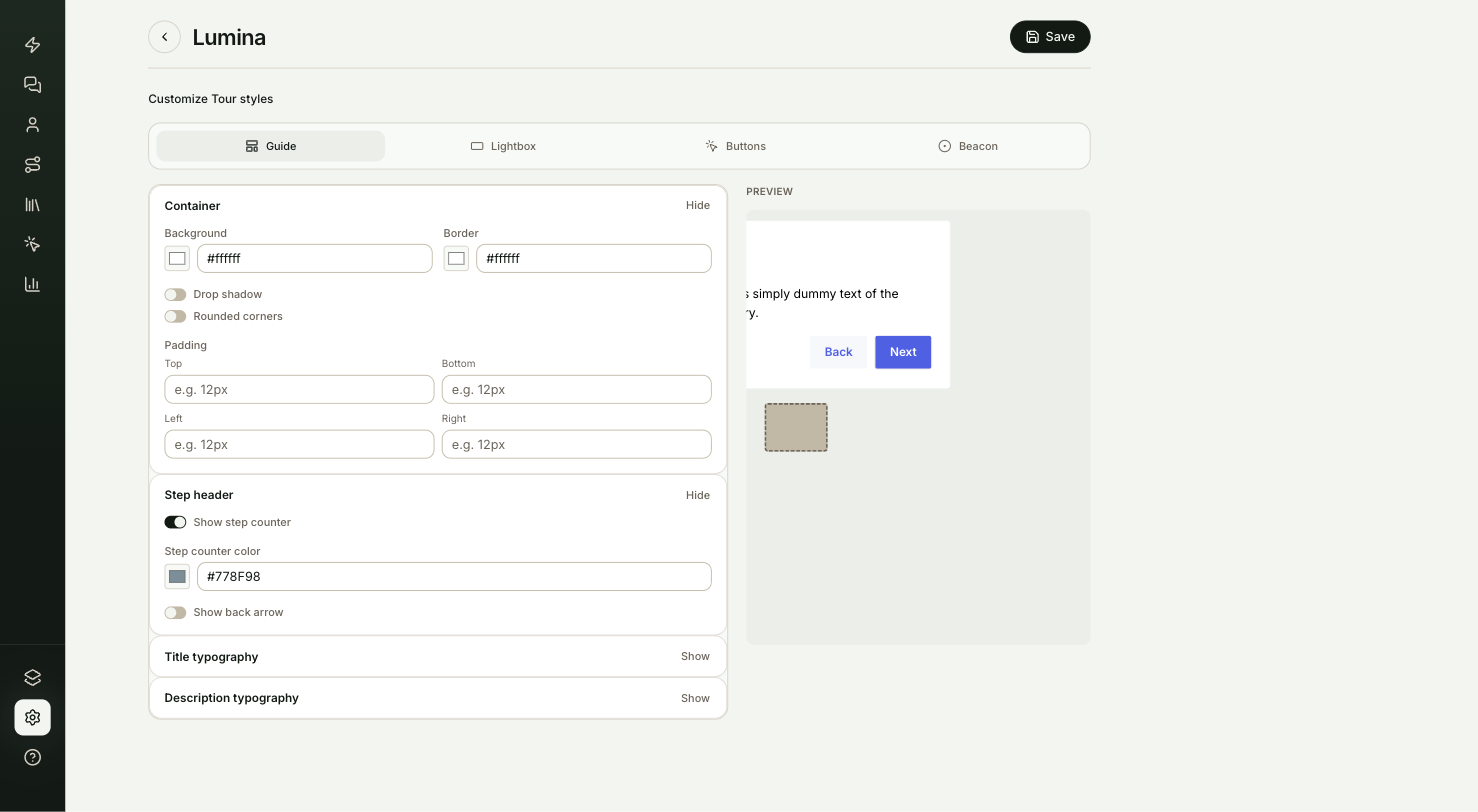Open the bar chart analytics sidebar icon

point(32,284)
